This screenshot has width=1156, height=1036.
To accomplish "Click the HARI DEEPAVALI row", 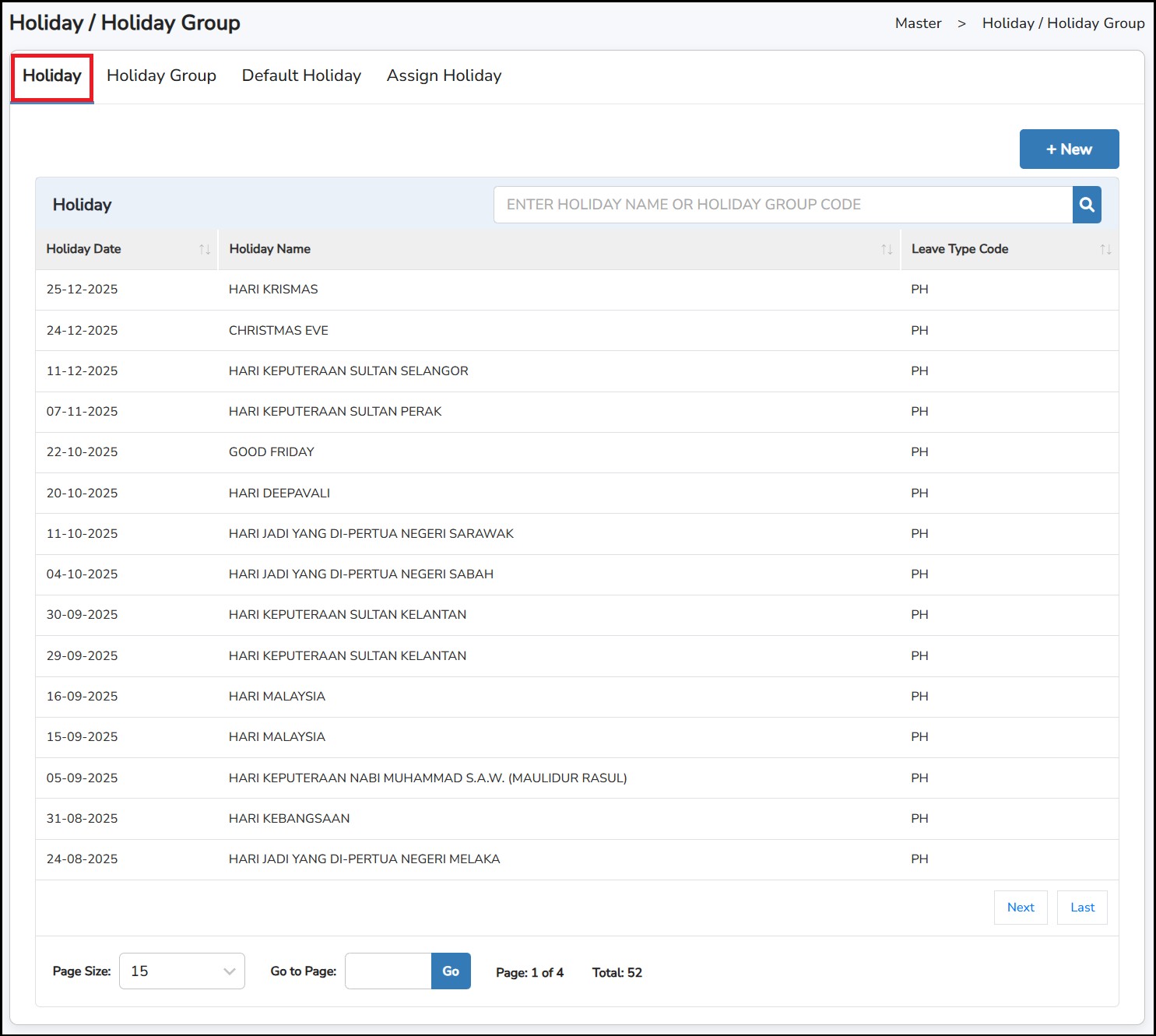I will (279, 493).
